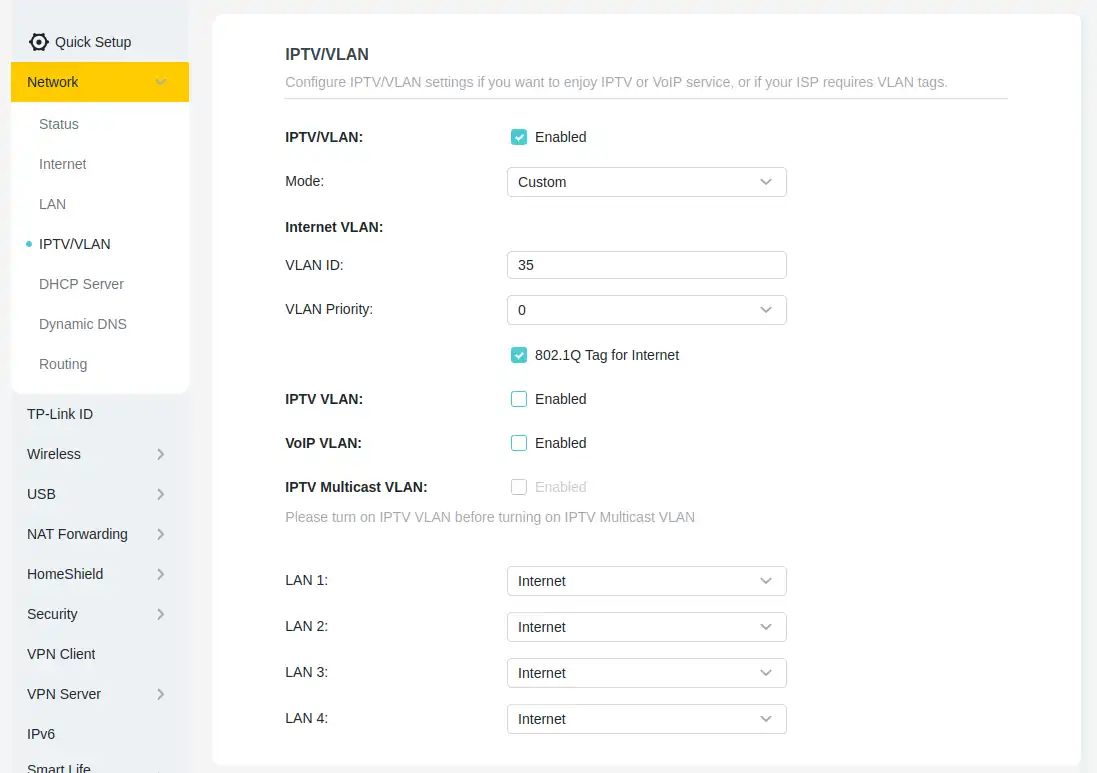Click the VoIP VLAN label

click(x=323, y=443)
